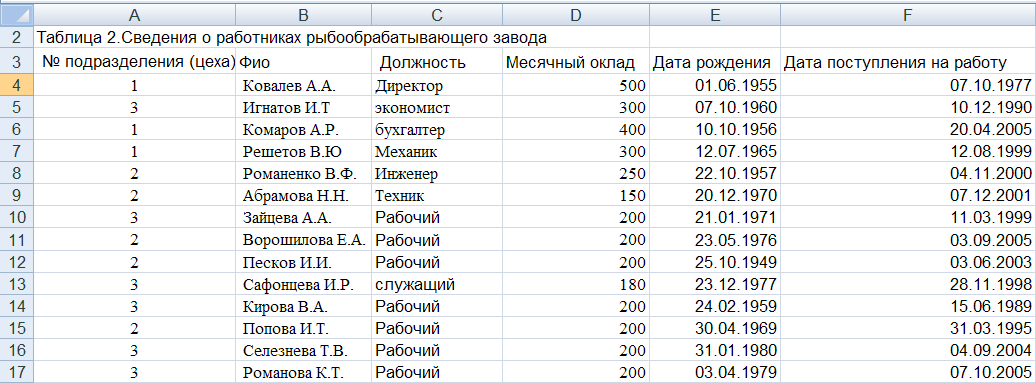Select row 13 header
Image resolution: width=1036 pixels, height=383 pixels.
click(x=16, y=284)
